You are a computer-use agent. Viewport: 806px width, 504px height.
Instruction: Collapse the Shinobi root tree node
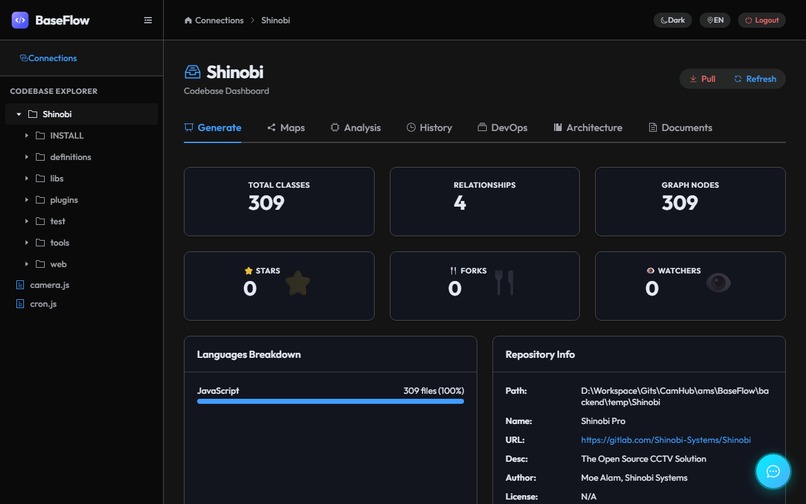pyautogui.click(x=19, y=114)
